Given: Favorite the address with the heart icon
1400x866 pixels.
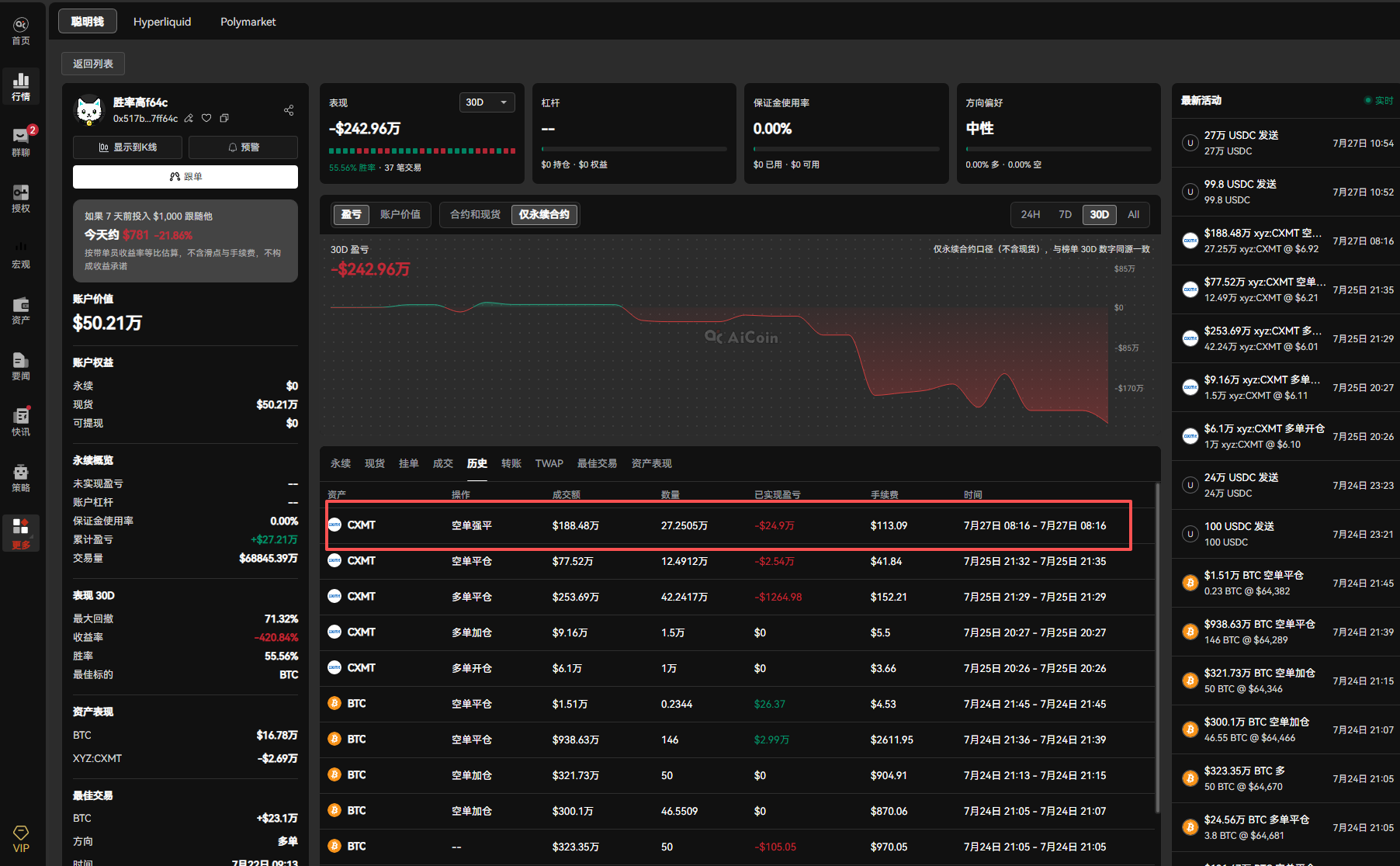Looking at the screenshot, I should pyautogui.click(x=206, y=119).
